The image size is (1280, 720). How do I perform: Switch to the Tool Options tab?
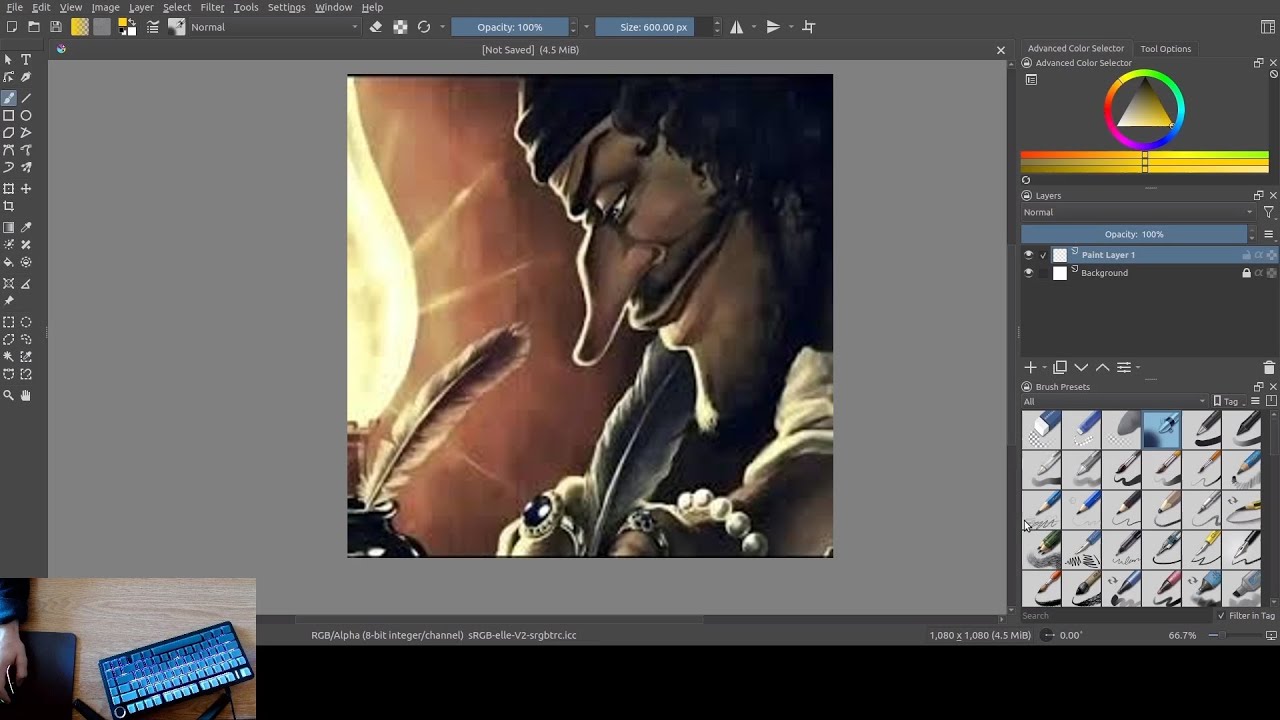click(1165, 48)
